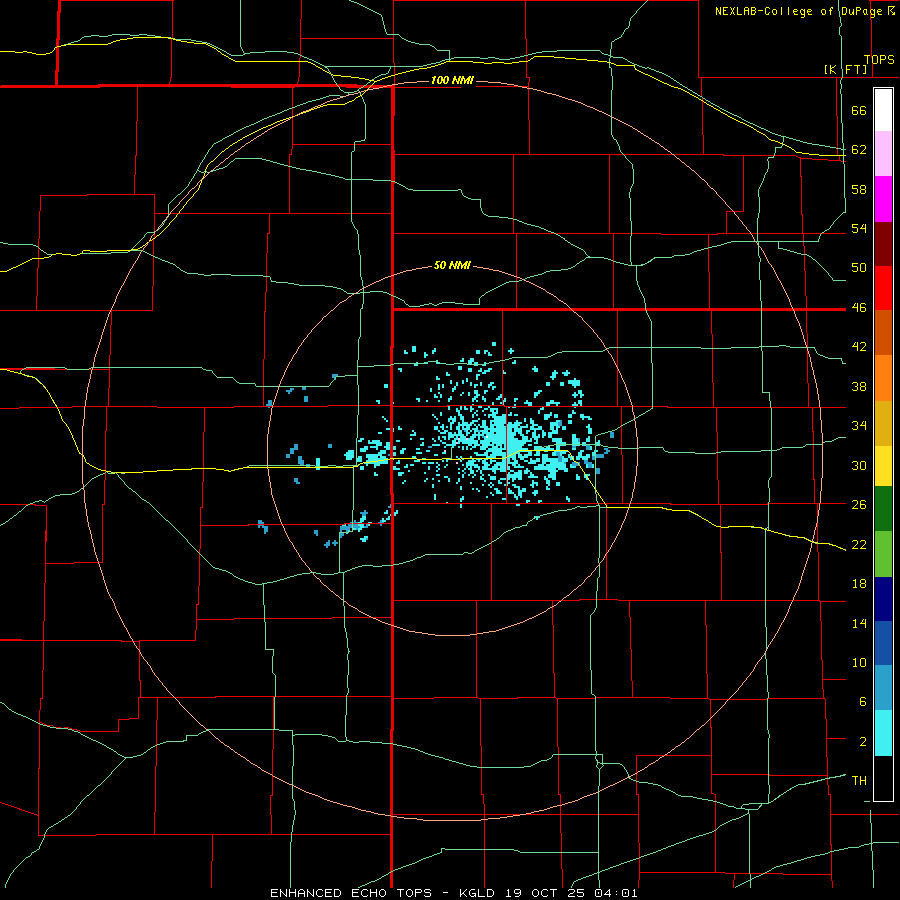Click the 50 NMI range ring label
The image size is (900, 900).
click(x=452, y=265)
